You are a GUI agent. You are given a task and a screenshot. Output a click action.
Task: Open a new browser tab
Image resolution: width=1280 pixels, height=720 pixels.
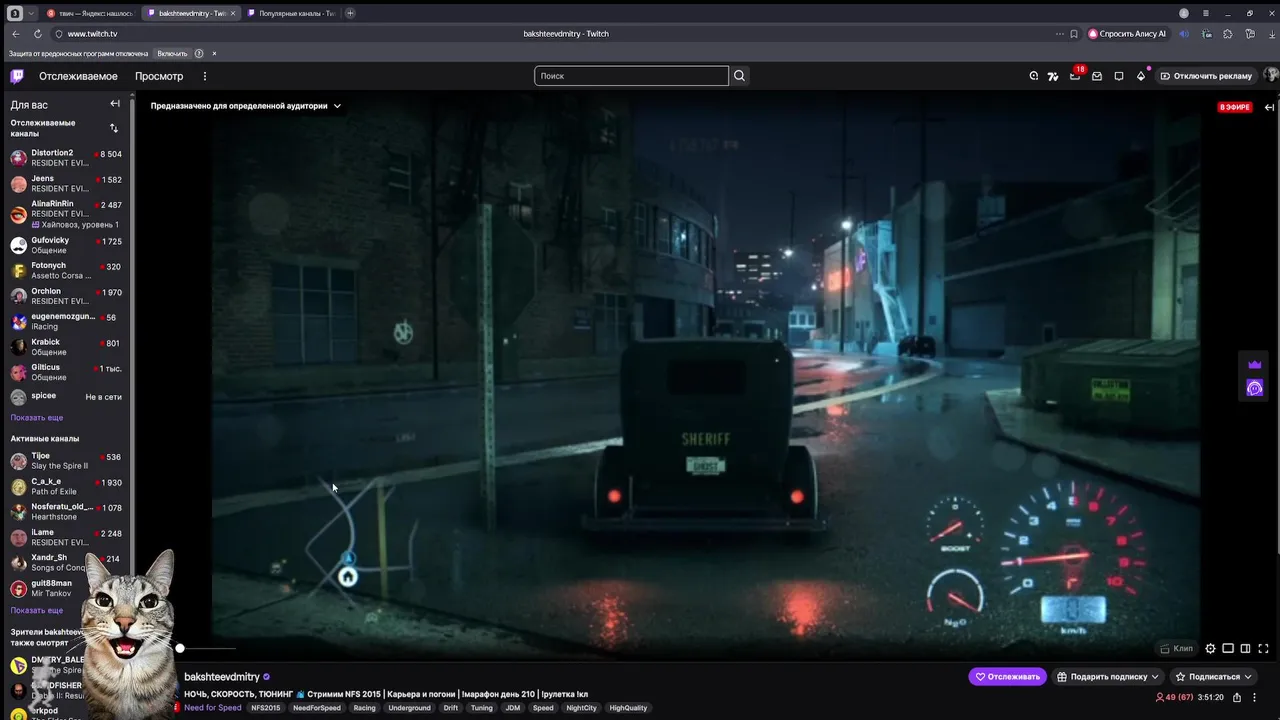coord(350,13)
